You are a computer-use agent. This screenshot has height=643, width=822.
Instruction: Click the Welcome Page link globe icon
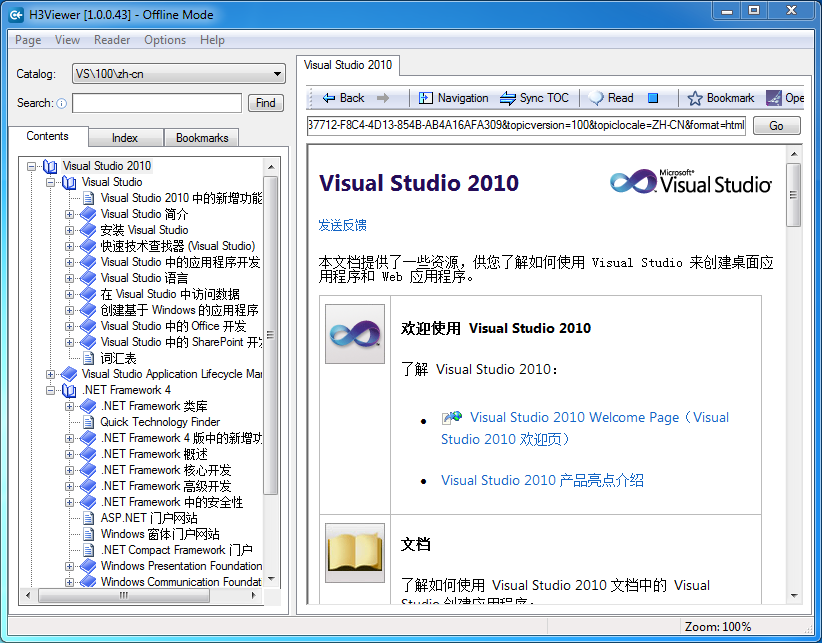coord(452,418)
